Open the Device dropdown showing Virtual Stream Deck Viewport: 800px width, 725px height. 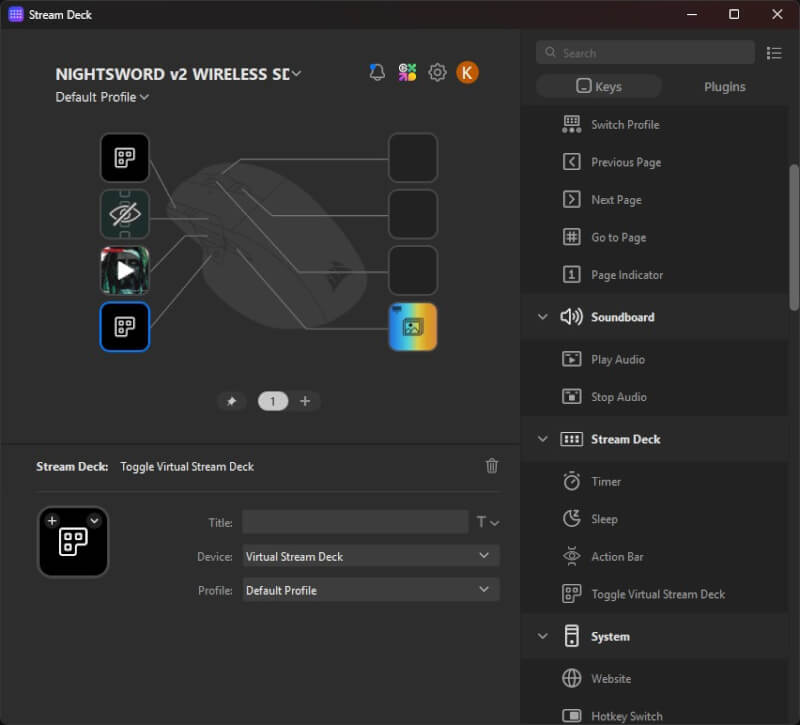[371, 556]
